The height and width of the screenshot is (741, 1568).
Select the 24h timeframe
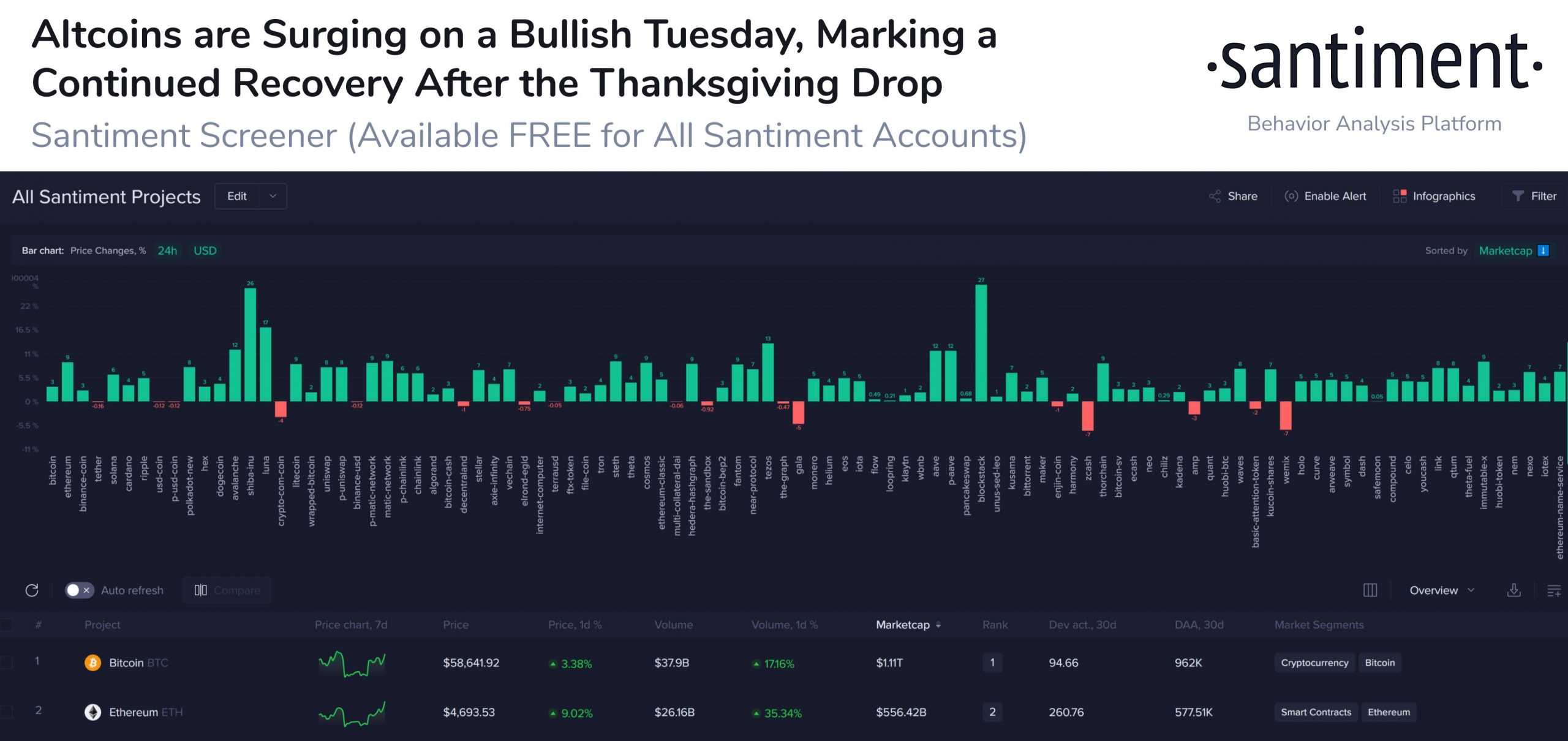pos(166,250)
